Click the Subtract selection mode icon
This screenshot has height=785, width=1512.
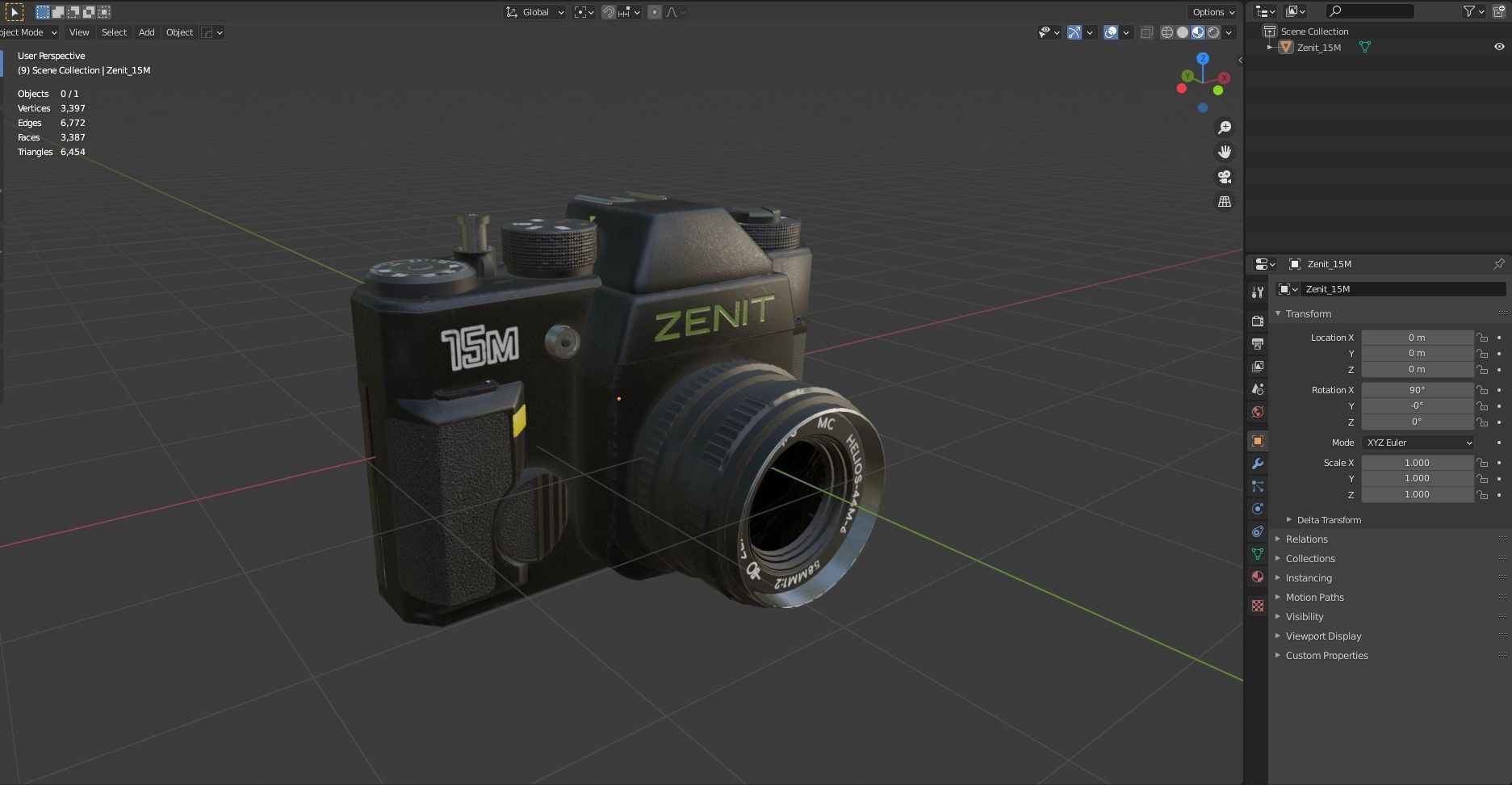(73, 12)
